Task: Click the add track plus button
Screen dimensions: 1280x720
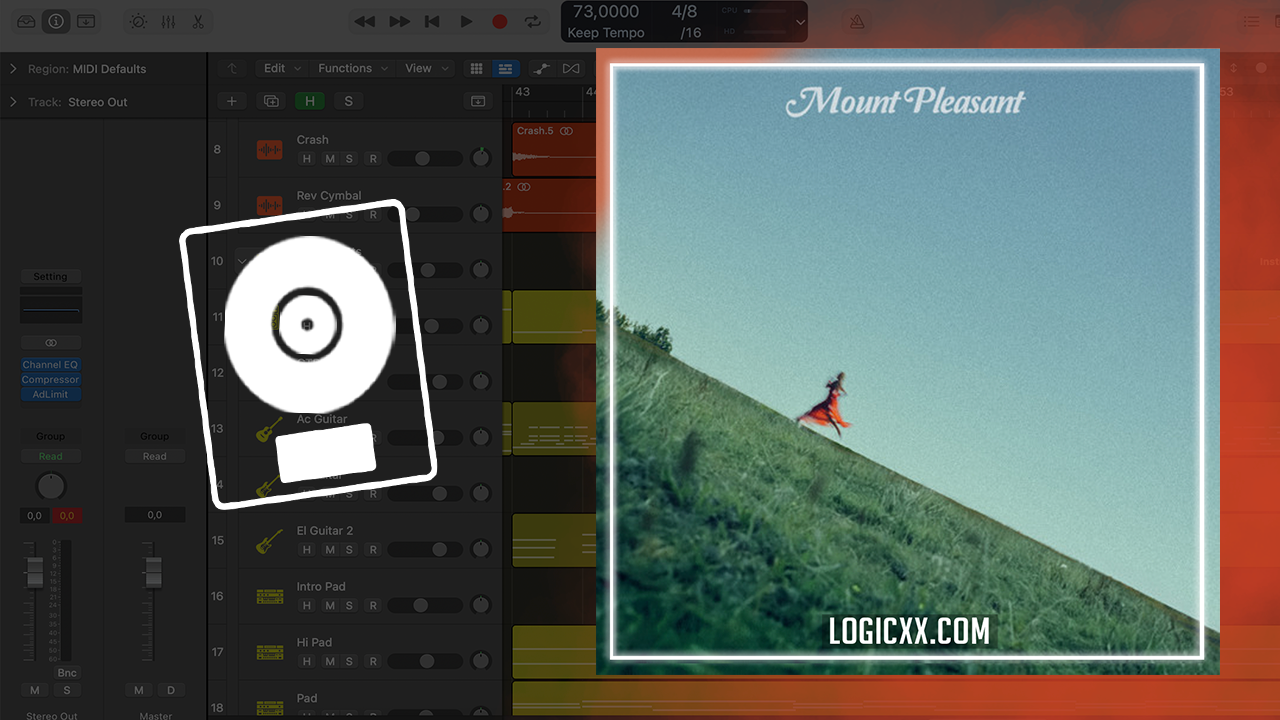Action: pos(232,101)
